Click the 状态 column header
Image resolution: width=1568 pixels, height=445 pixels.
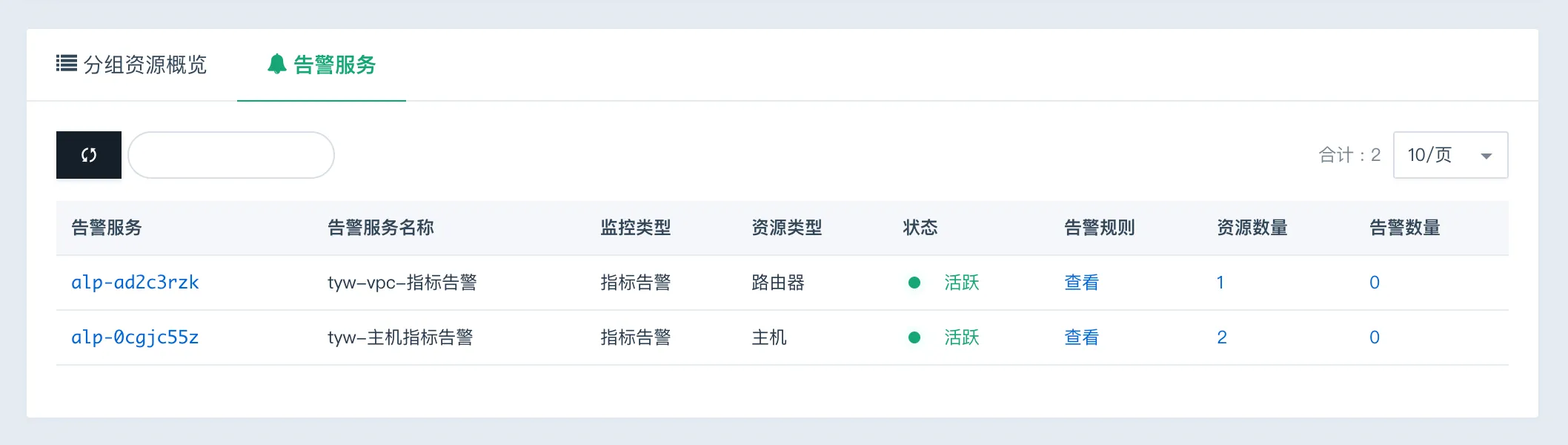(920, 228)
